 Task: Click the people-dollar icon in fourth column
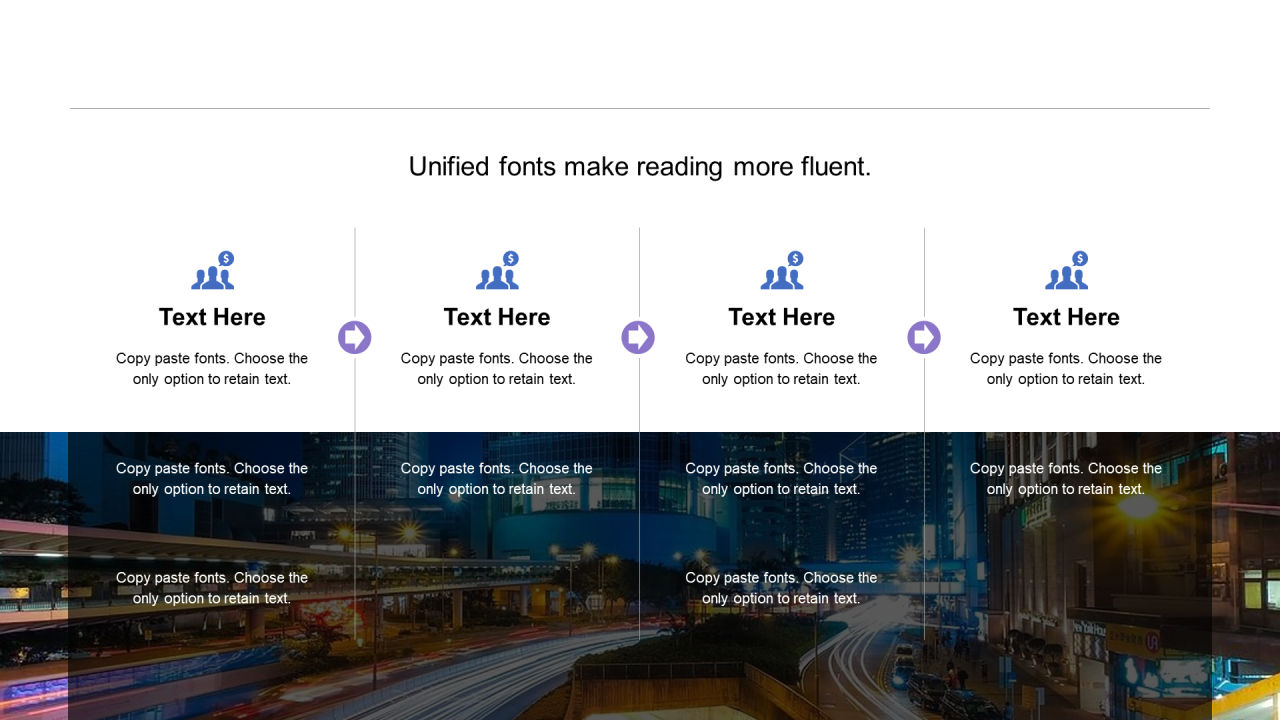(1067, 270)
